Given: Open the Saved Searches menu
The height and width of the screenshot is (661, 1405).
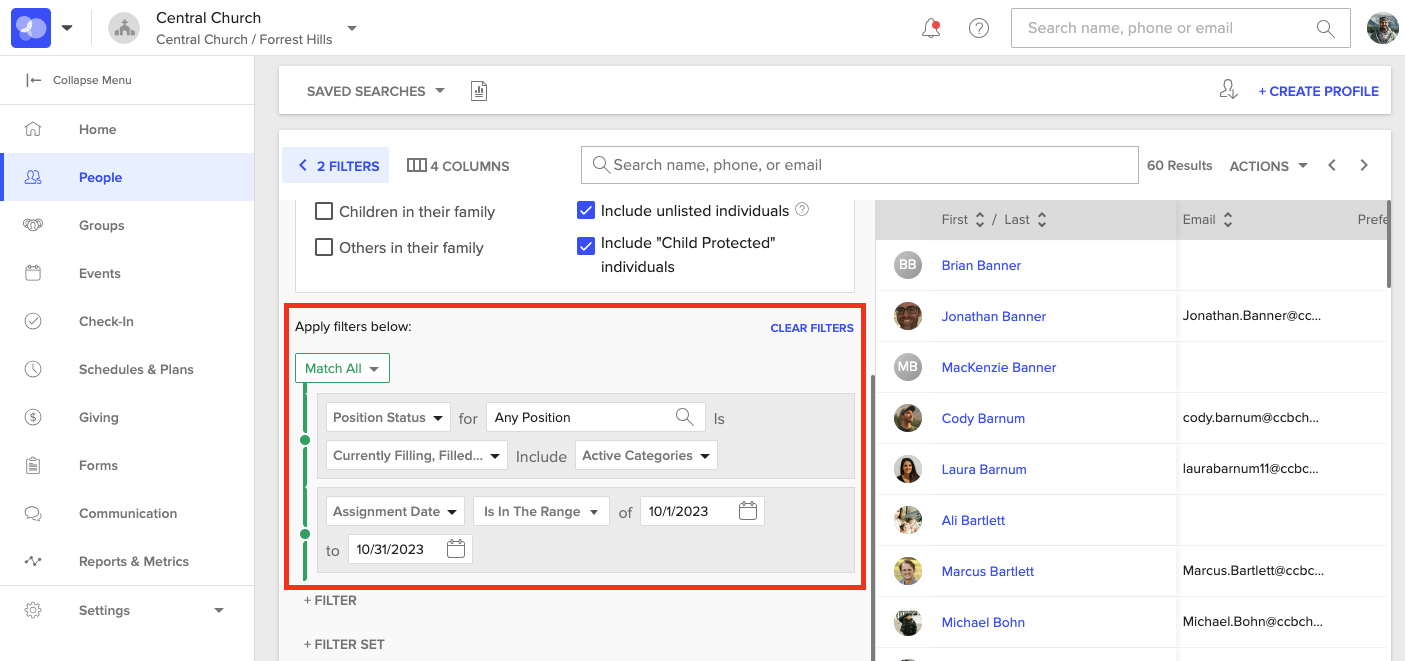Looking at the screenshot, I should 373,90.
